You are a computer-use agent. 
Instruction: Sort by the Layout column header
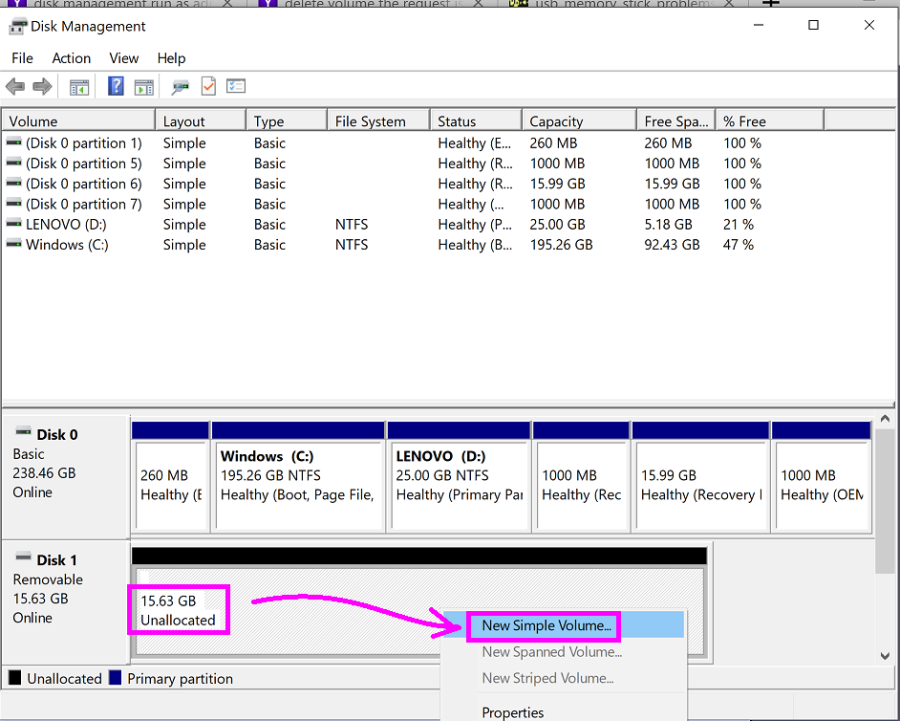click(201, 121)
